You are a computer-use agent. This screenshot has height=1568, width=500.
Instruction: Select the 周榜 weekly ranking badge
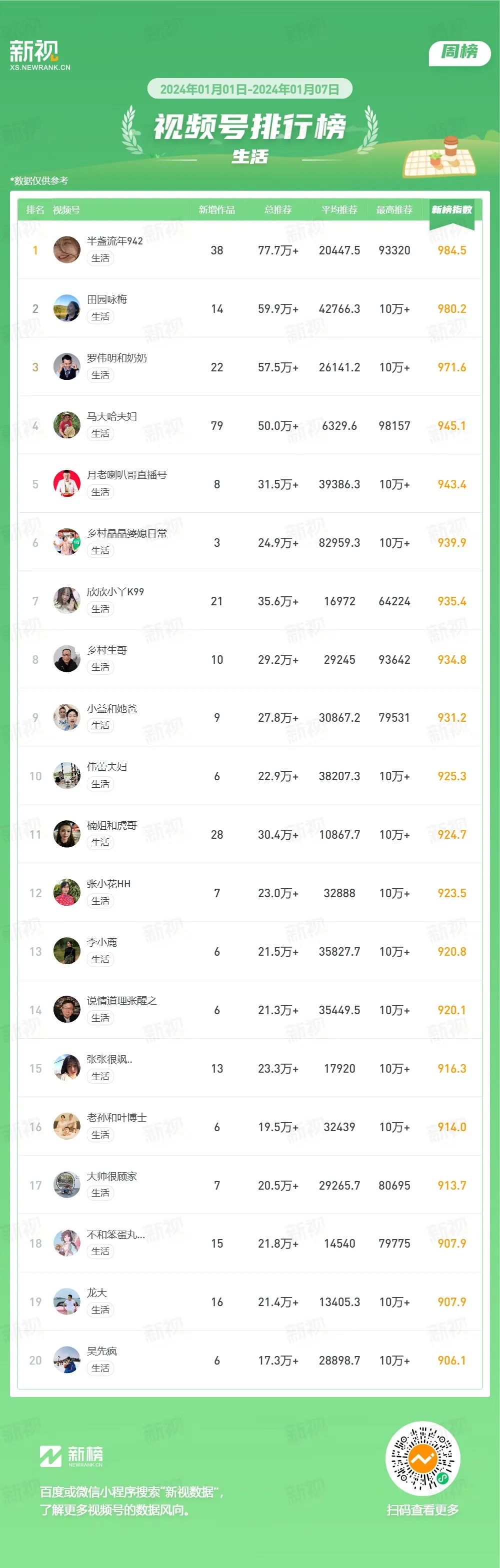click(x=460, y=52)
